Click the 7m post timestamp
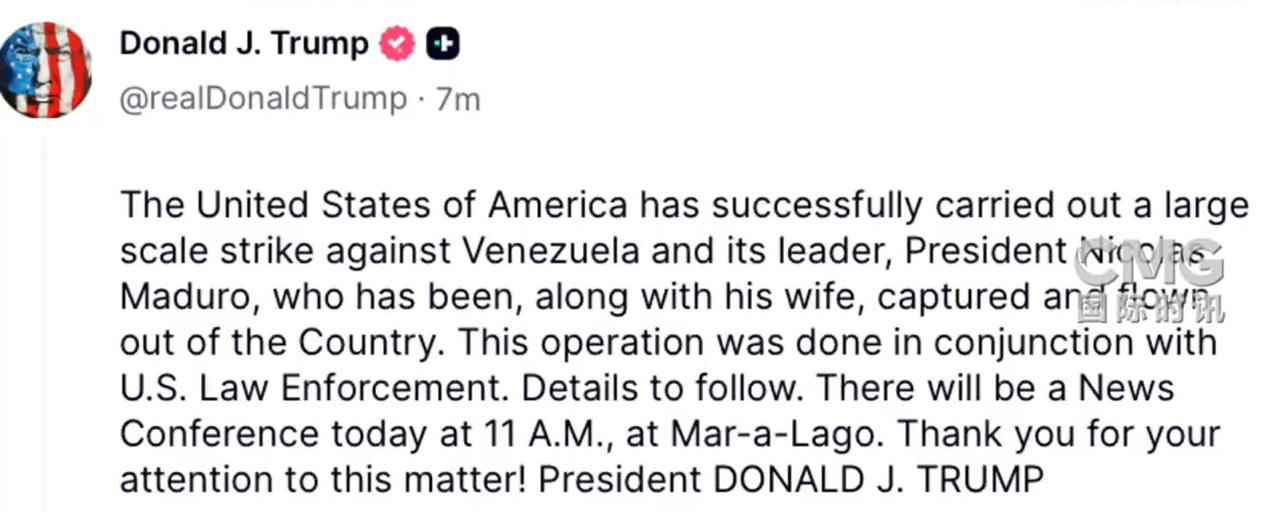The width and height of the screenshot is (1280, 512). click(x=458, y=99)
